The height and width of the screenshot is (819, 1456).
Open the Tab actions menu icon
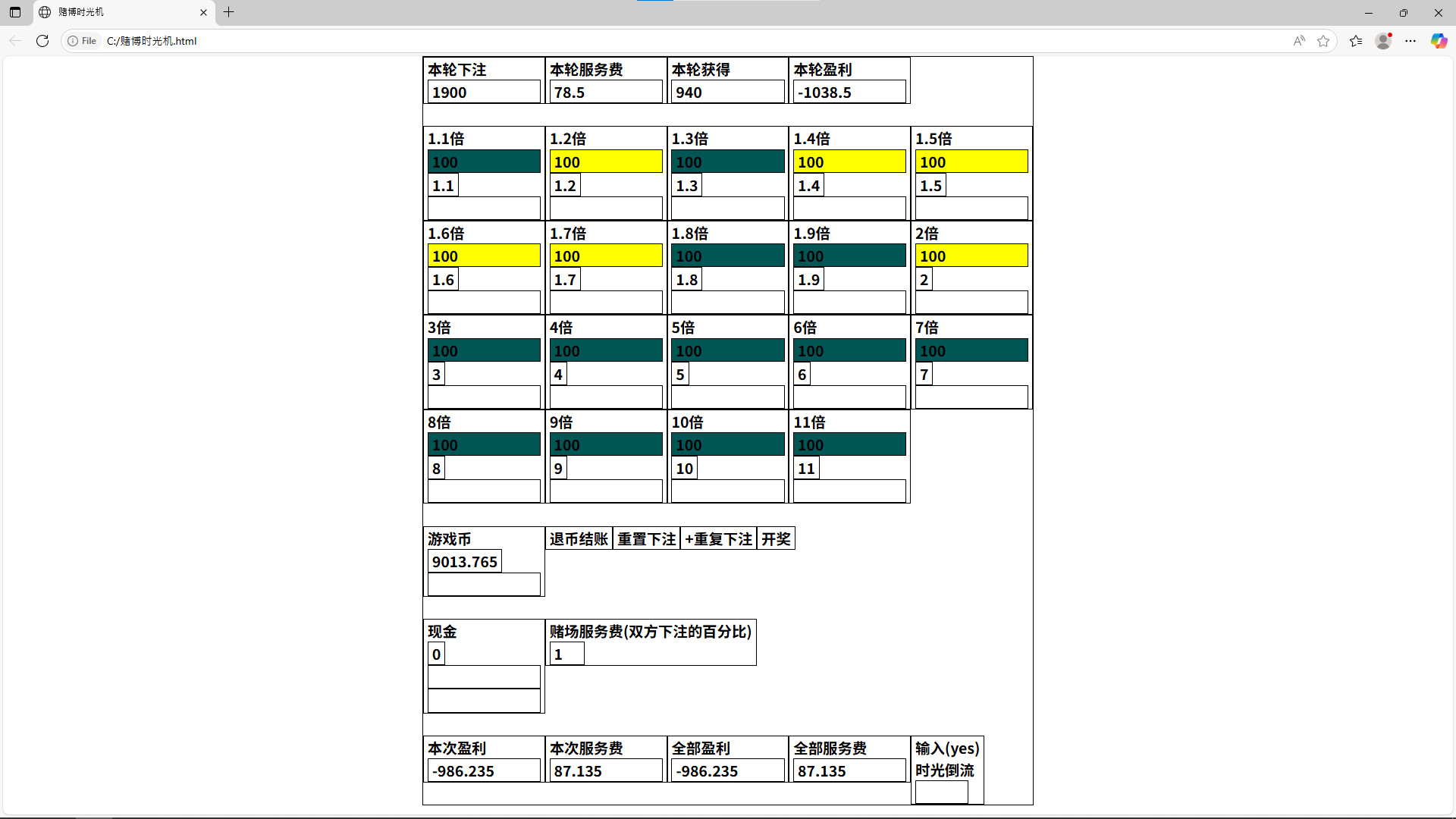tap(15, 12)
